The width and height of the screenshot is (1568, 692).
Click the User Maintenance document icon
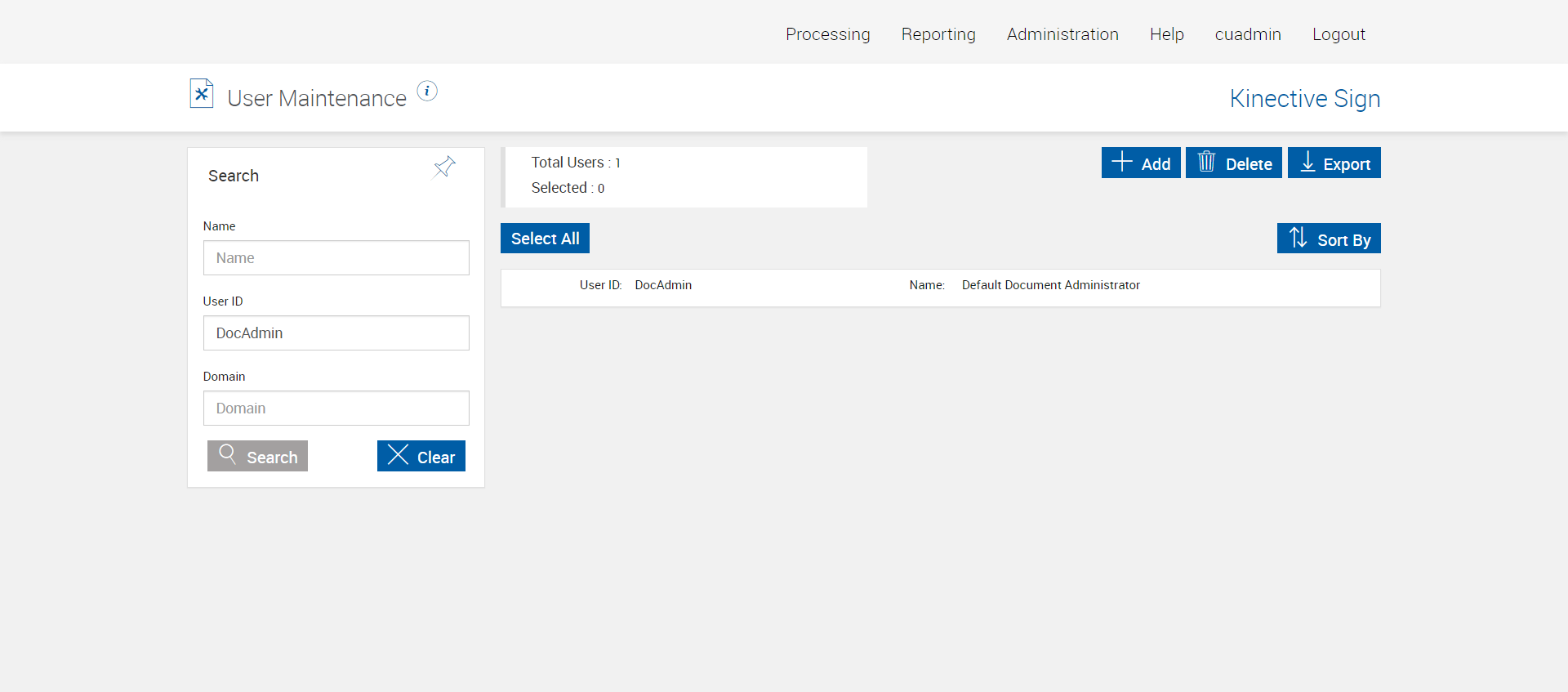tap(202, 94)
